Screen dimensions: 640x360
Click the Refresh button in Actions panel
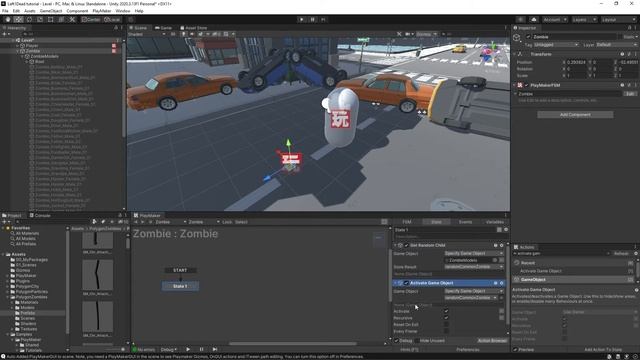pos(621,253)
